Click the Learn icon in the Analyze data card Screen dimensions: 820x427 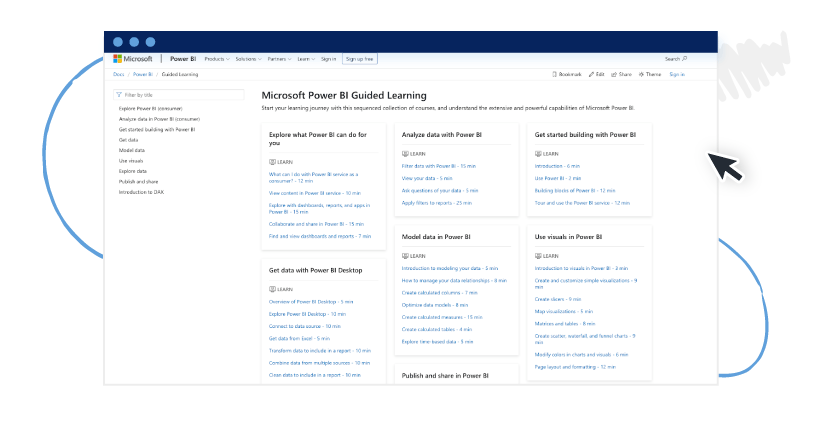pyautogui.click(x=405, y=154)
